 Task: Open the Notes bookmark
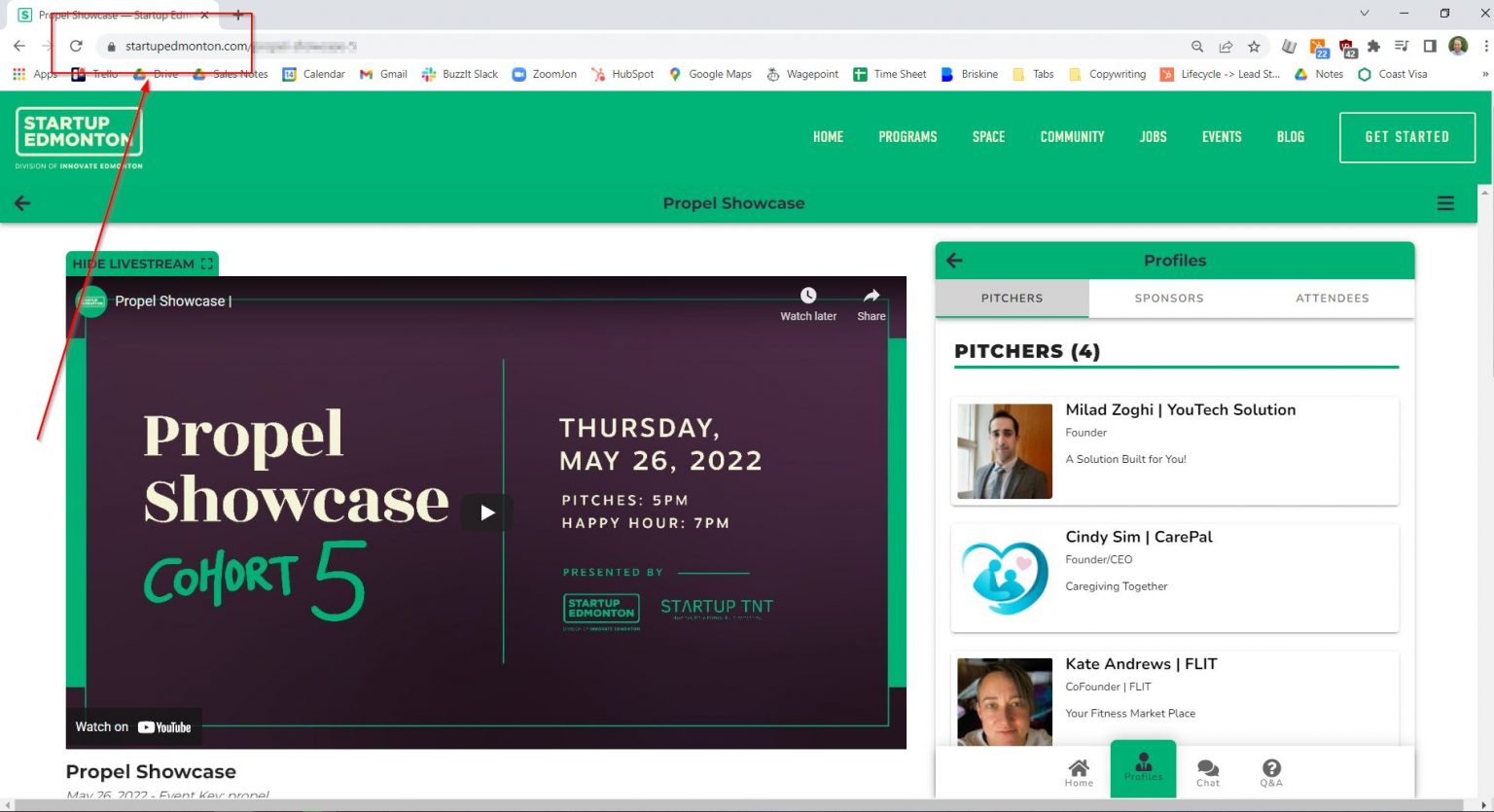pyautogui.click(x=1319, y=74)
